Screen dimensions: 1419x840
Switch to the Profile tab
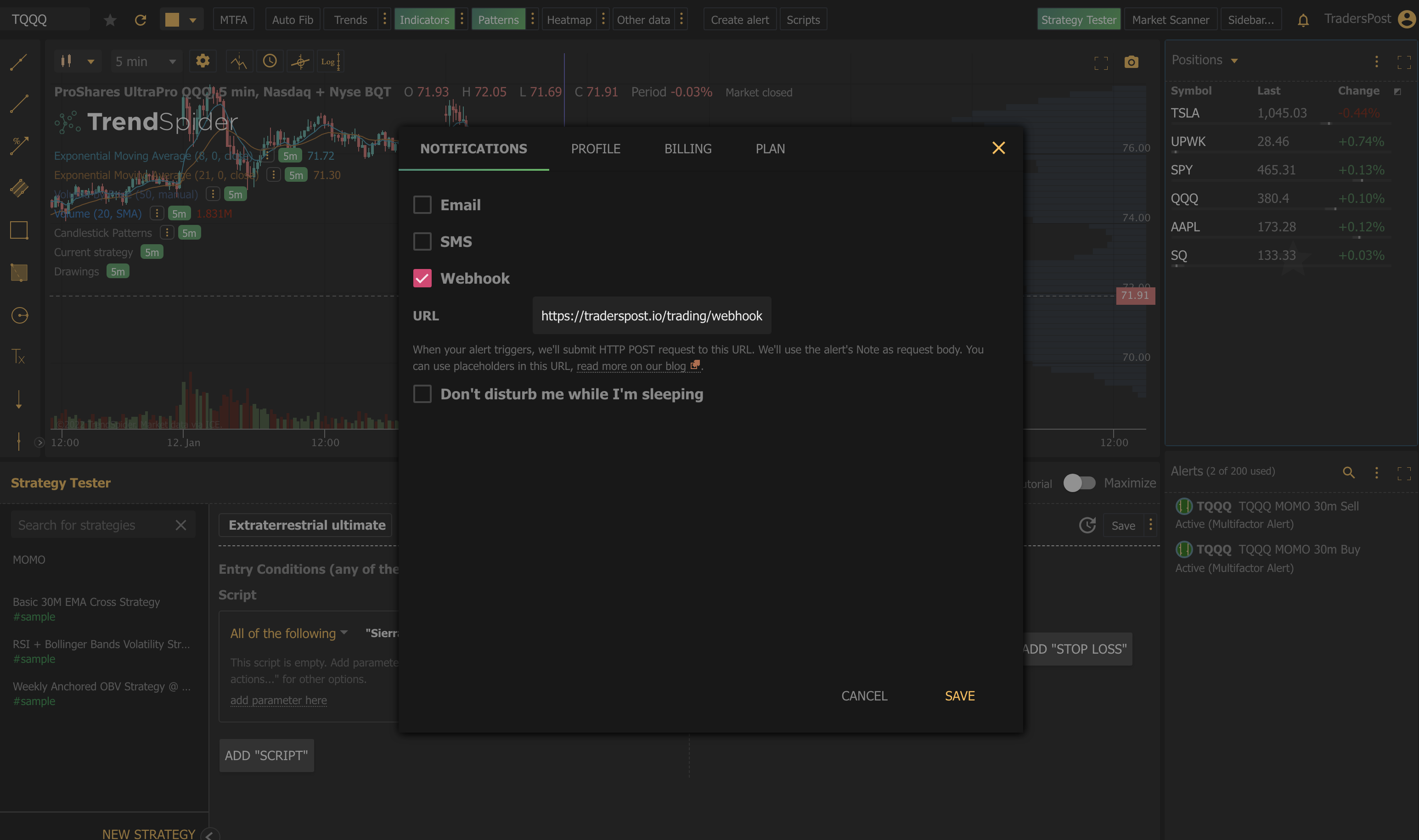click(596, 148)
